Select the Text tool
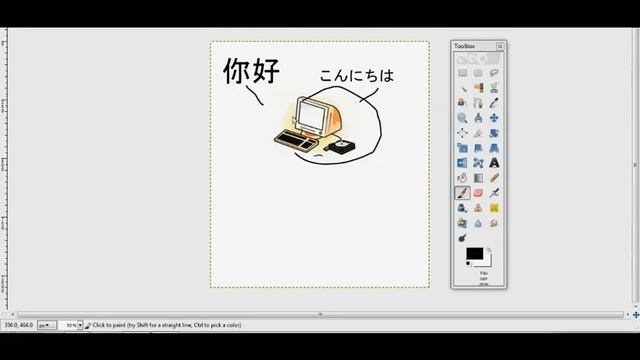Screen dimensions: 640x360 tap(494, 163)
